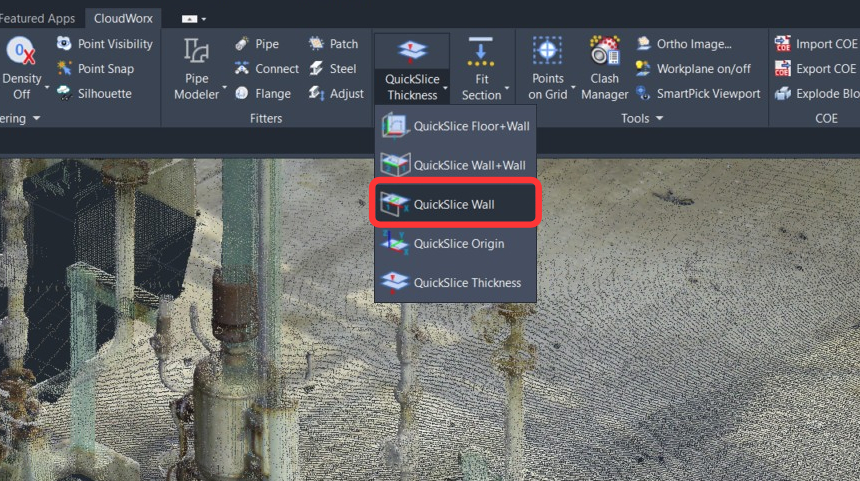Choose QuickSlice Wall+Wall from menu

click(x=455, y=165)
